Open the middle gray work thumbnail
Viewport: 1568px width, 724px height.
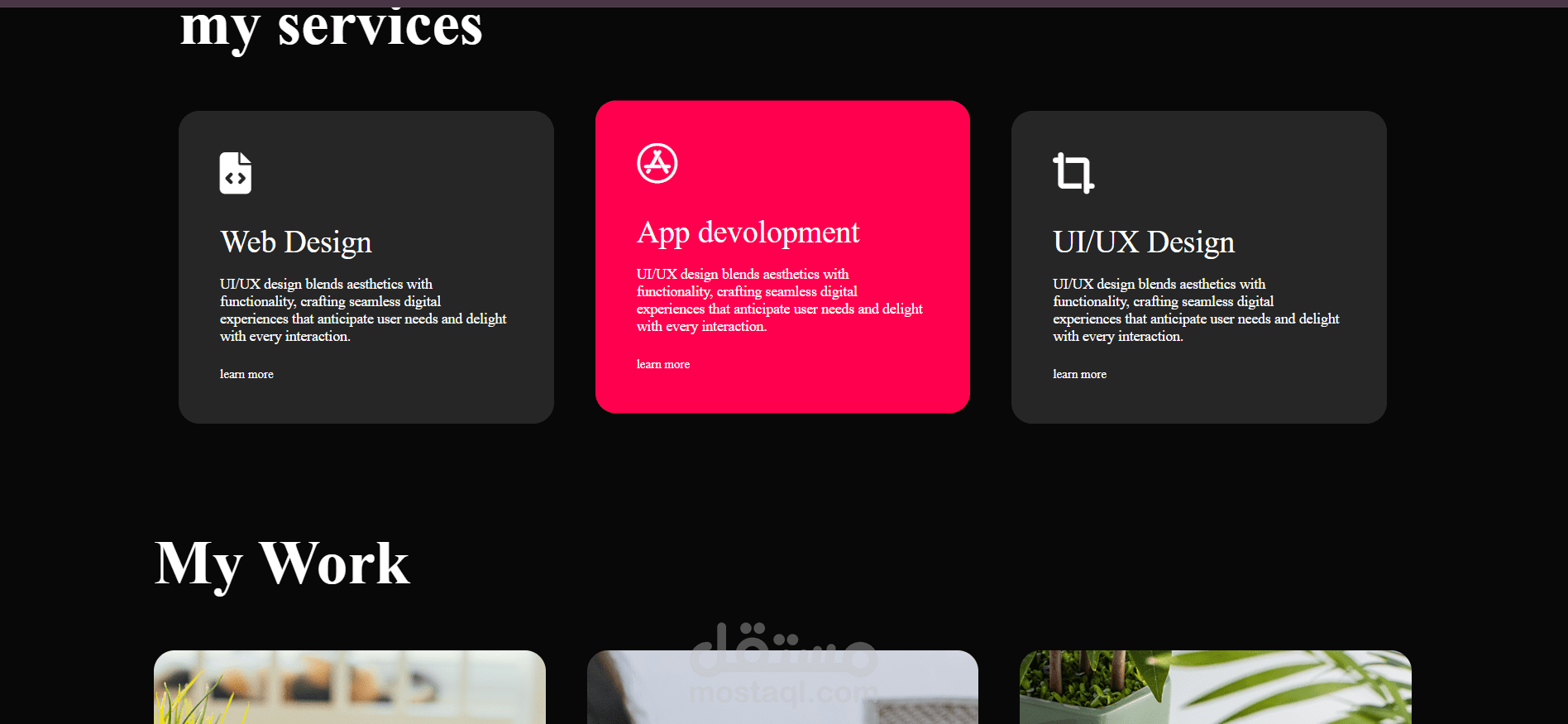(782, 688)
